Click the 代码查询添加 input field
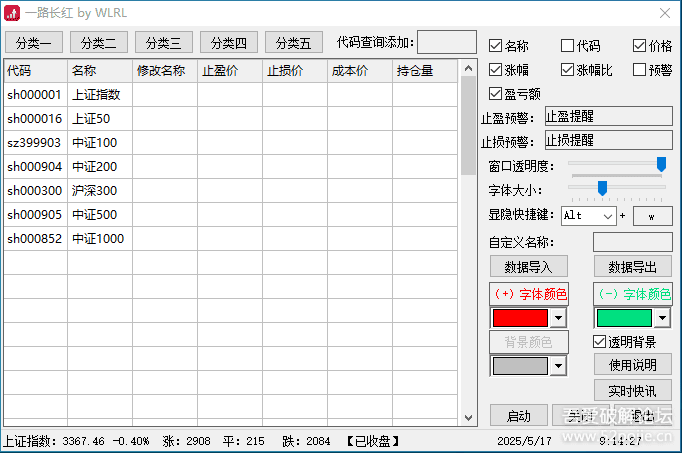The width and height of the screenshot is (682, 453). (446, 42)
